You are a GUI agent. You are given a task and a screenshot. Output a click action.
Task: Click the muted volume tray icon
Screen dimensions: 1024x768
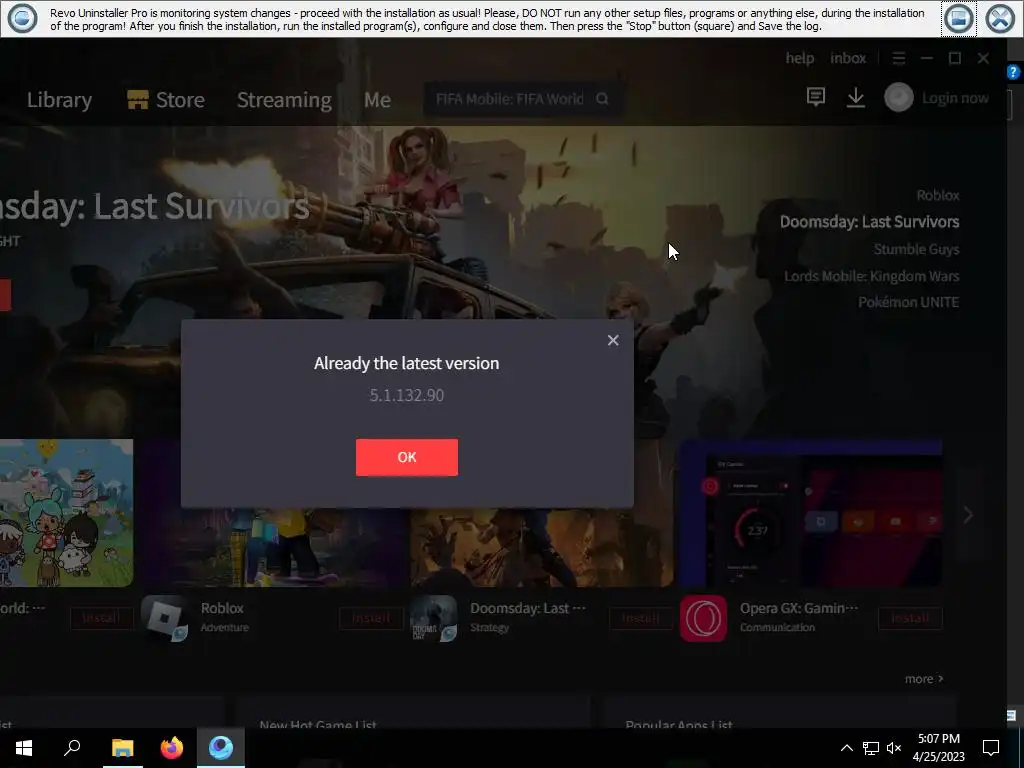894,748
